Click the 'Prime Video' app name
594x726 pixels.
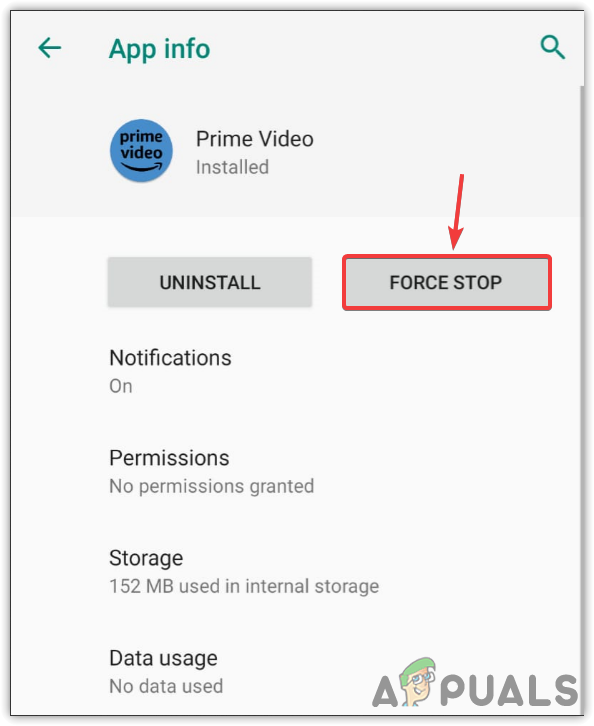click(255, 139)
